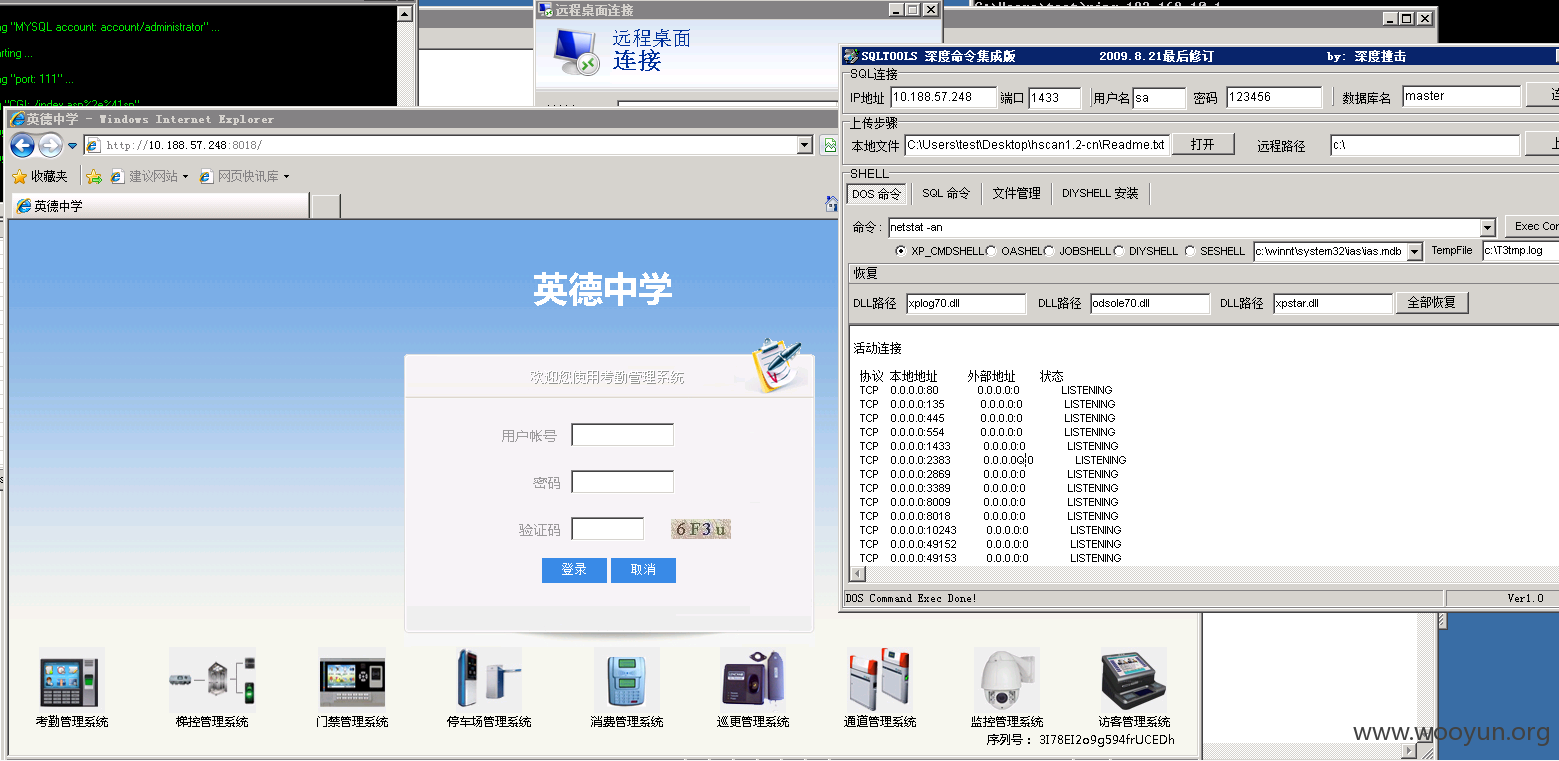Click the SQLTOOLS 密码 field showing 123456

[1274, 97]
